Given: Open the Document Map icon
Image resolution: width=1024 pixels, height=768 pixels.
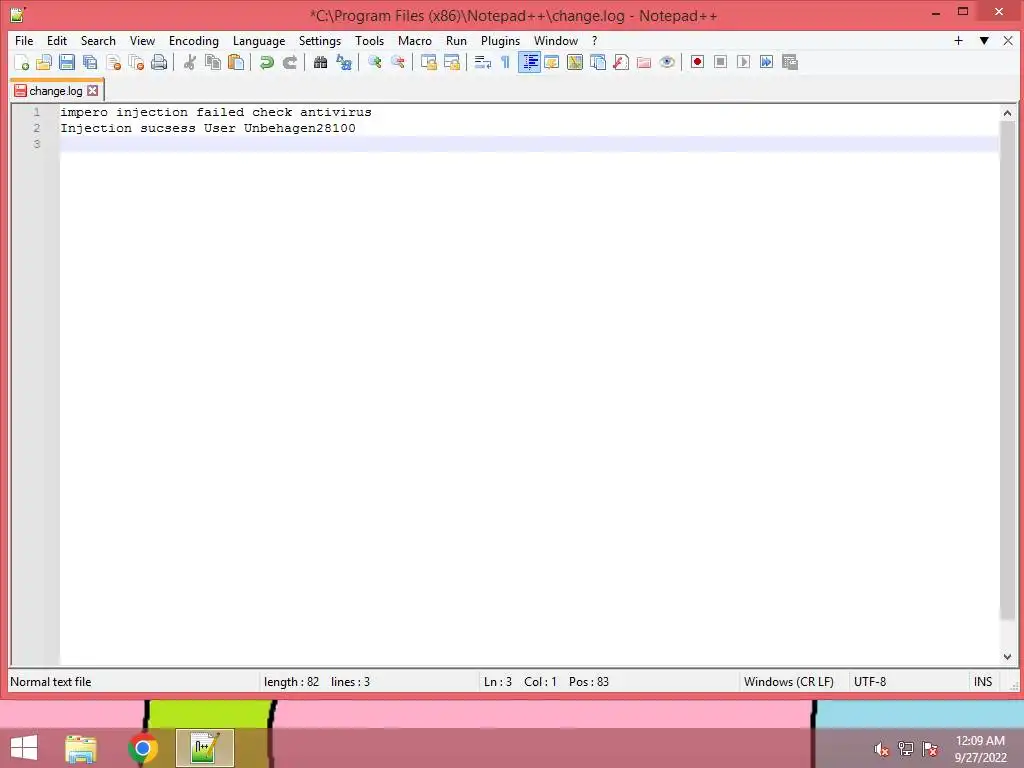Looking at the screenshot, I should (x=575, y=62).
